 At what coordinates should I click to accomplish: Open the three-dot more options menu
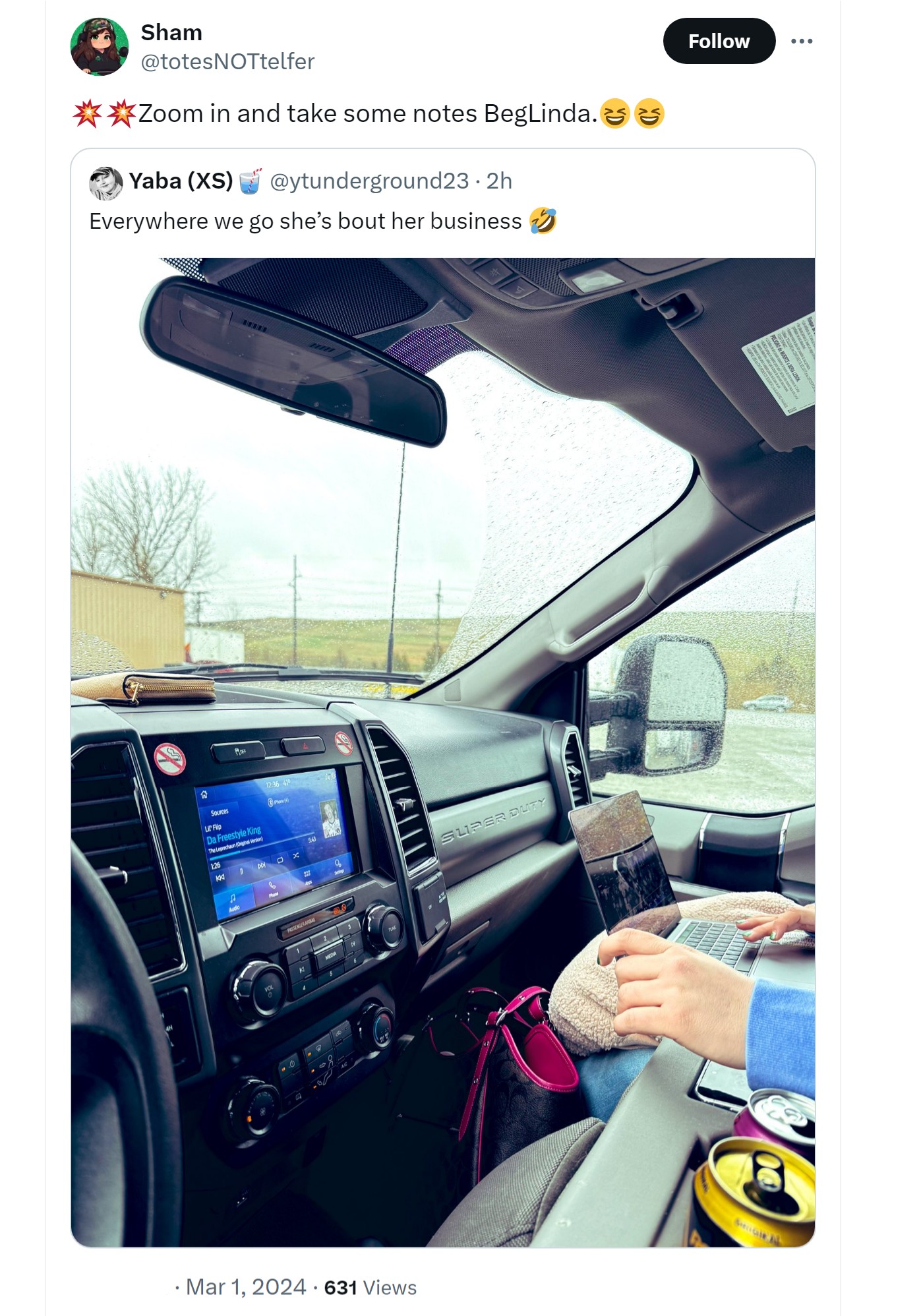click(x=802, y=41)
